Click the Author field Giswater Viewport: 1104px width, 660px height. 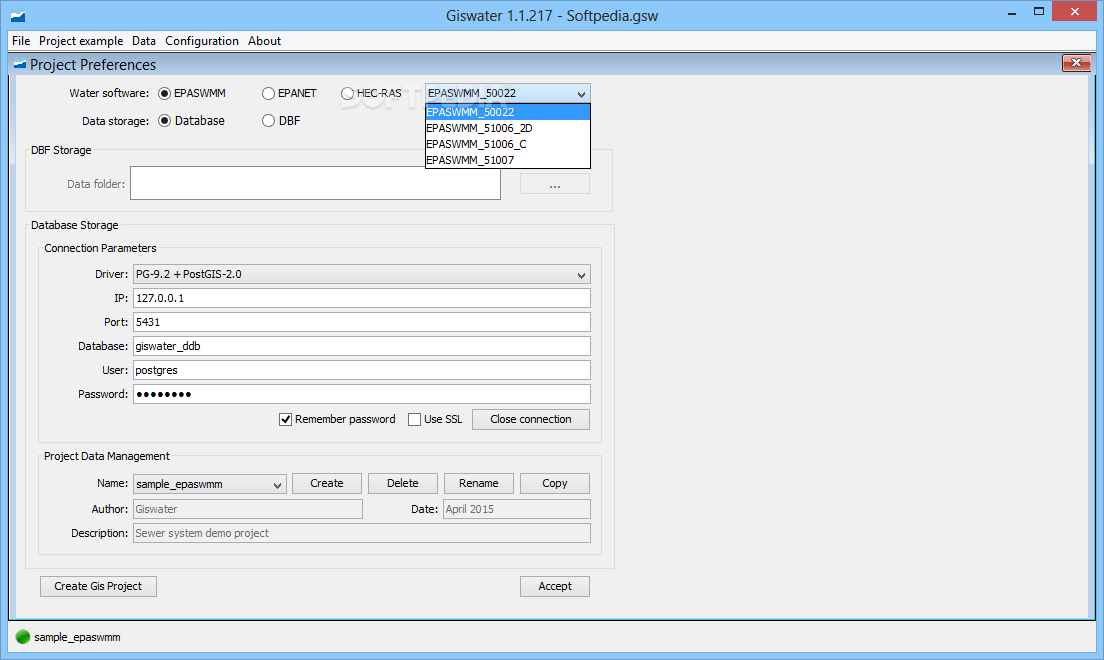[248, 509]
